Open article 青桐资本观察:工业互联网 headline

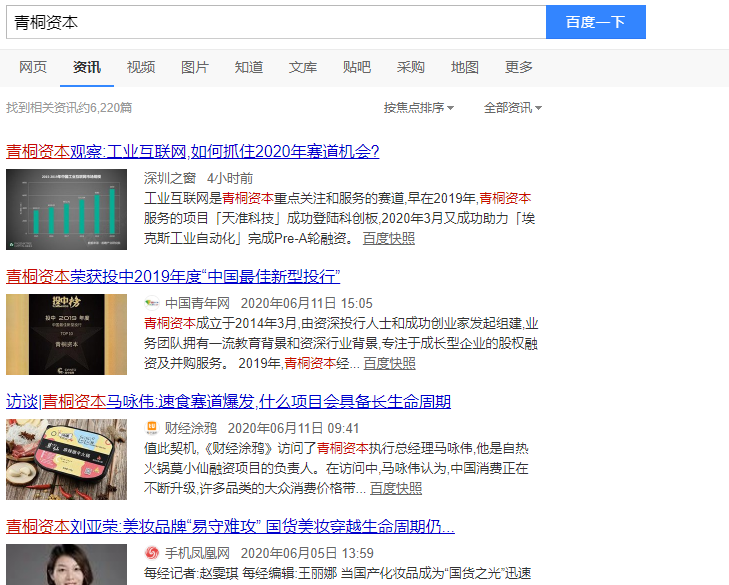tap(192, 152)
